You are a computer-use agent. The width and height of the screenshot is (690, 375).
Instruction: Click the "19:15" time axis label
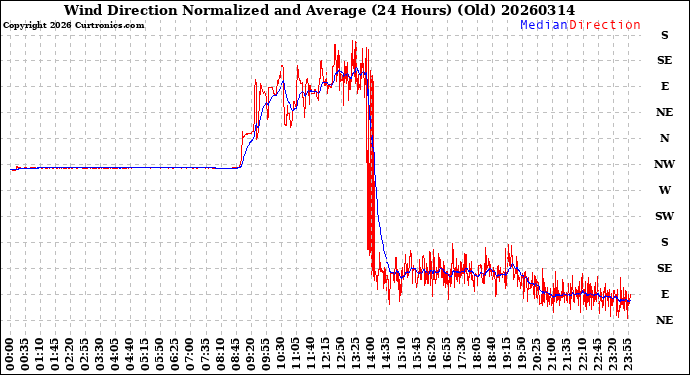[506, 355]
